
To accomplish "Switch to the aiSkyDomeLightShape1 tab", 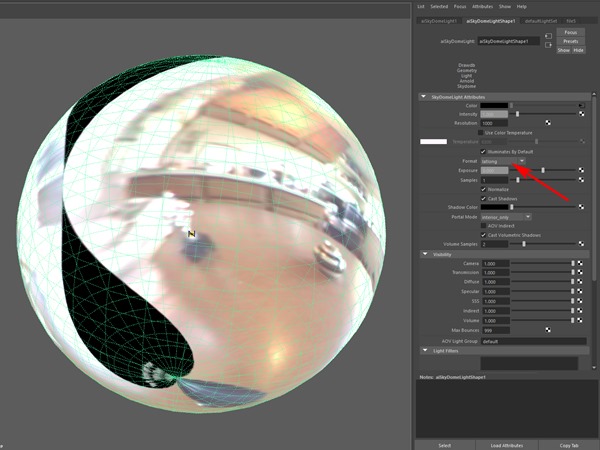I will click(x=491, y=21).
